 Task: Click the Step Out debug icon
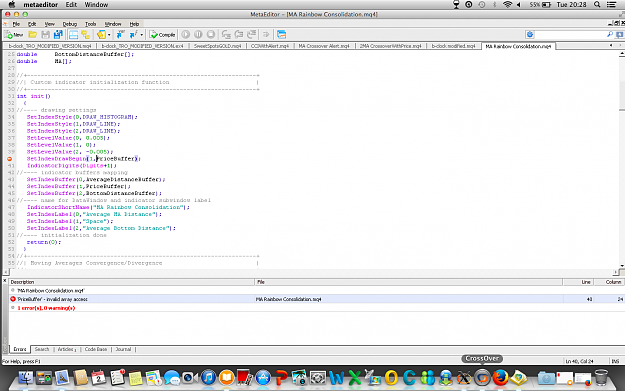tap(252, 35)
